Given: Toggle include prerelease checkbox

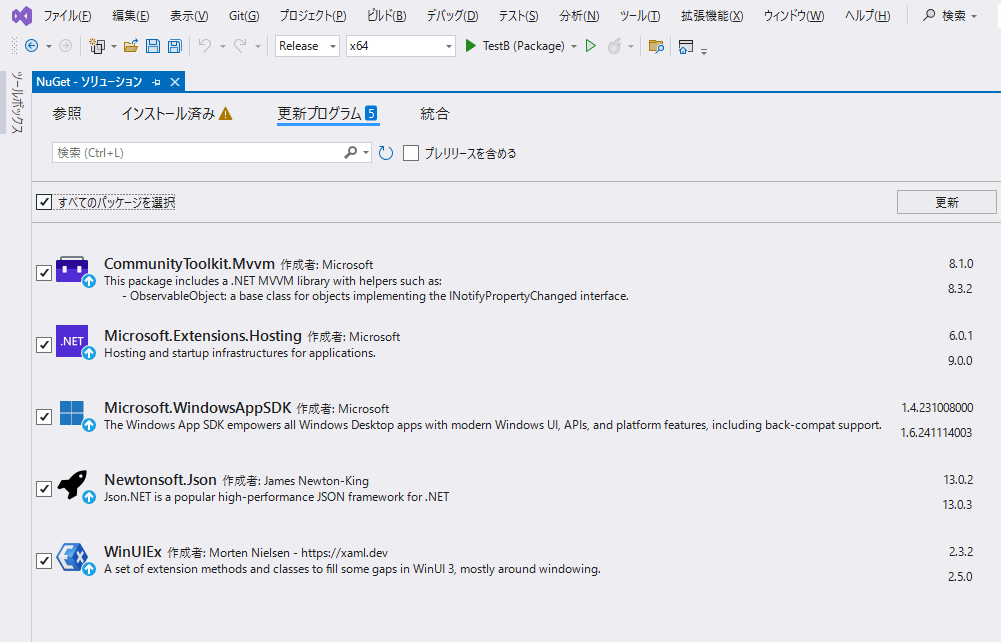Looking at the screenshot, I should (411, 153).
